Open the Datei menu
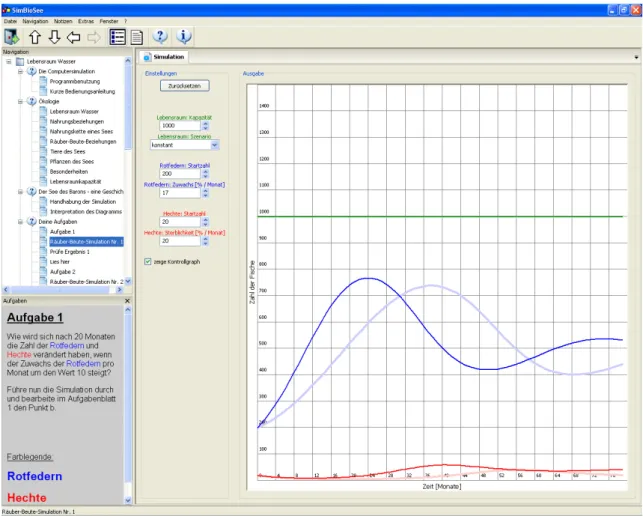The height and width of the screenshot is (516, 643). pyautogui.click(x=10, y=21)
